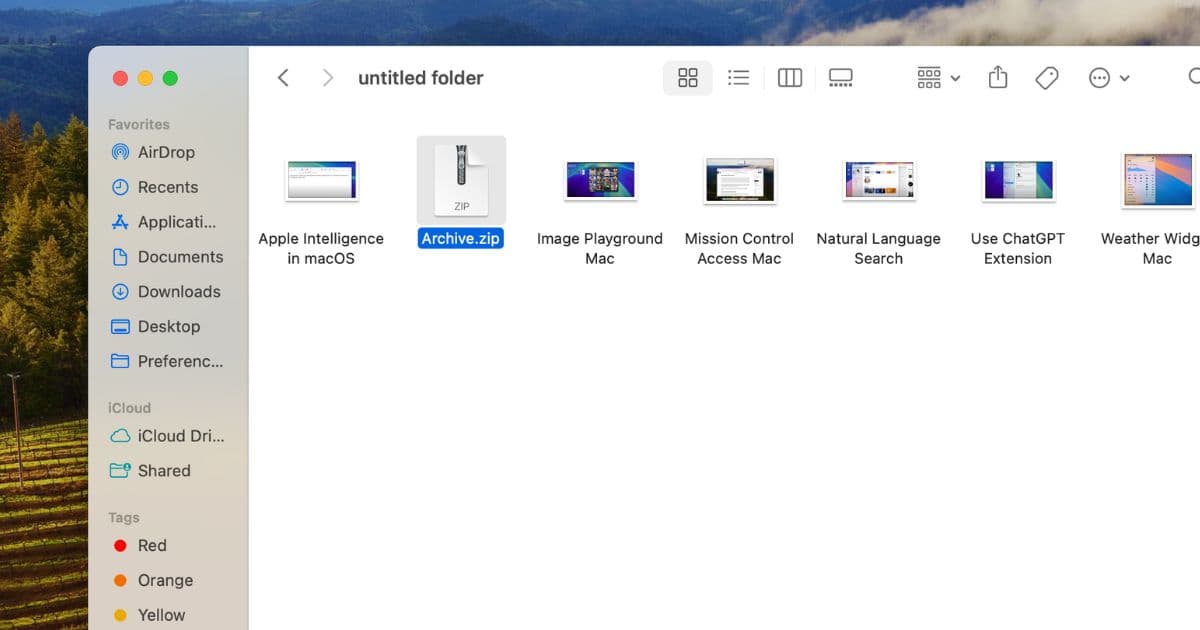
Task: Switch to list view
Action: coord(739,78)
